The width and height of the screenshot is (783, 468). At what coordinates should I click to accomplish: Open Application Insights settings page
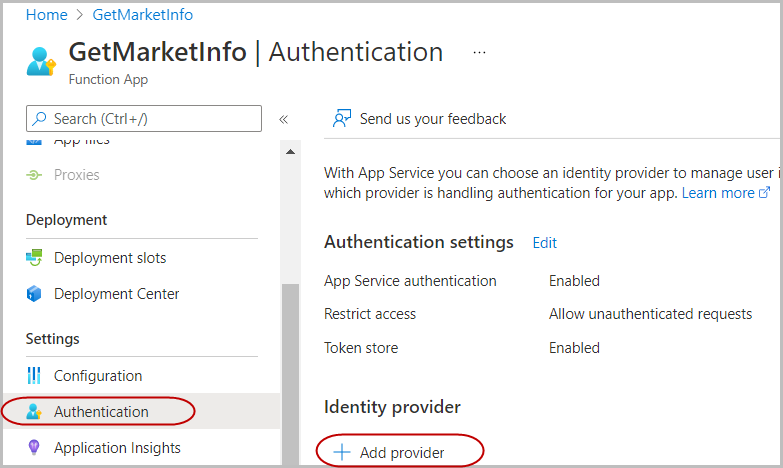click(117, 448)
